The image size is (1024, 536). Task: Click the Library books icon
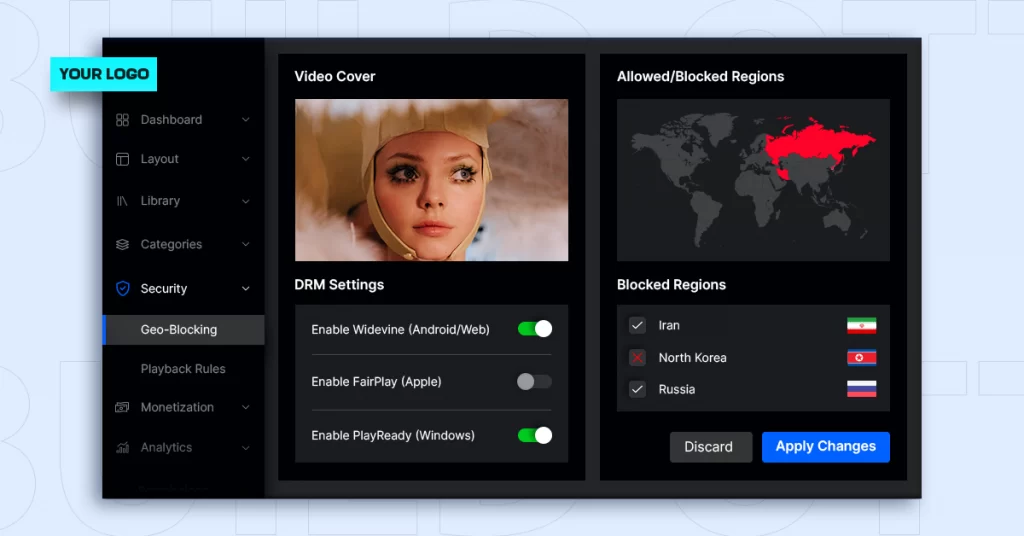pyautogui.click(x=122, y=201)
